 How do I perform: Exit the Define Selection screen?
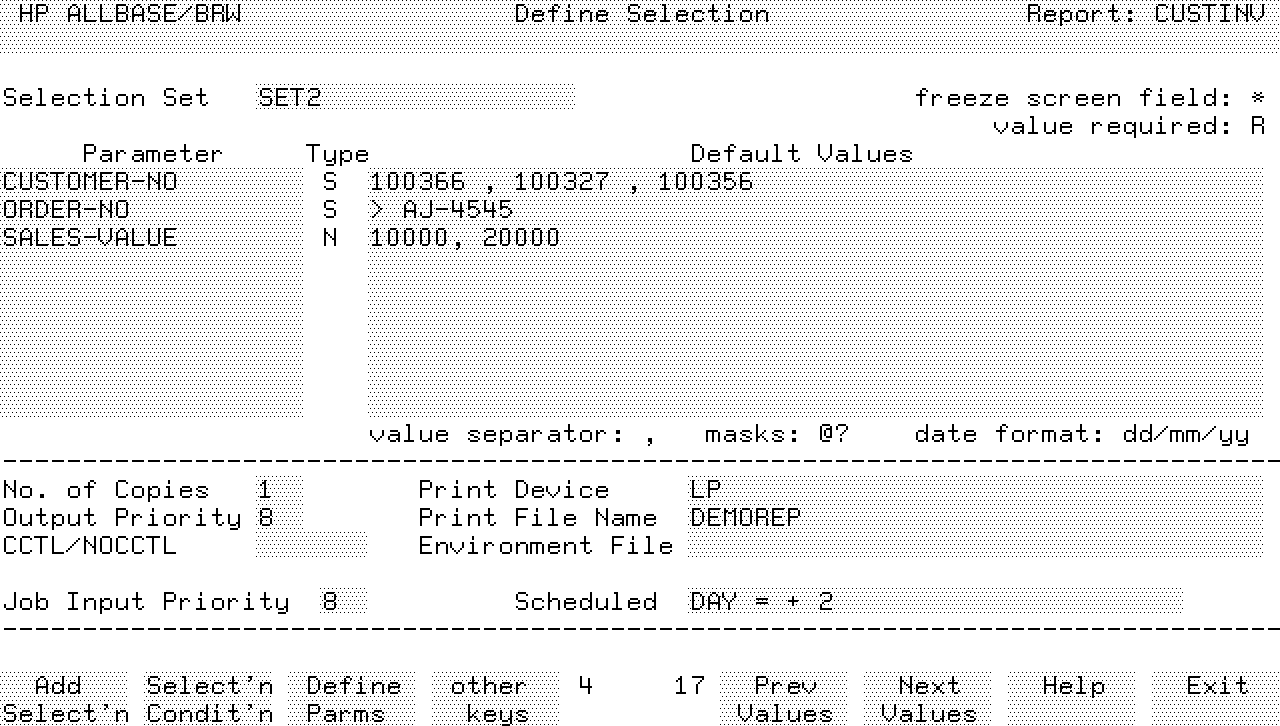[x=1216, y=687]
